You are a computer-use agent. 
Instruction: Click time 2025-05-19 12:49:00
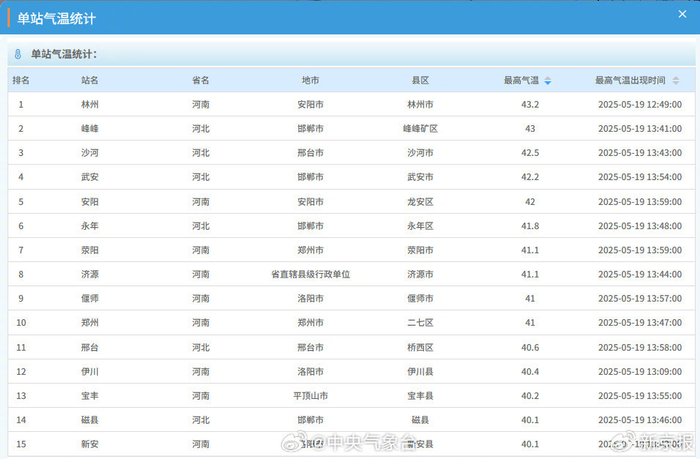point(640,104)
